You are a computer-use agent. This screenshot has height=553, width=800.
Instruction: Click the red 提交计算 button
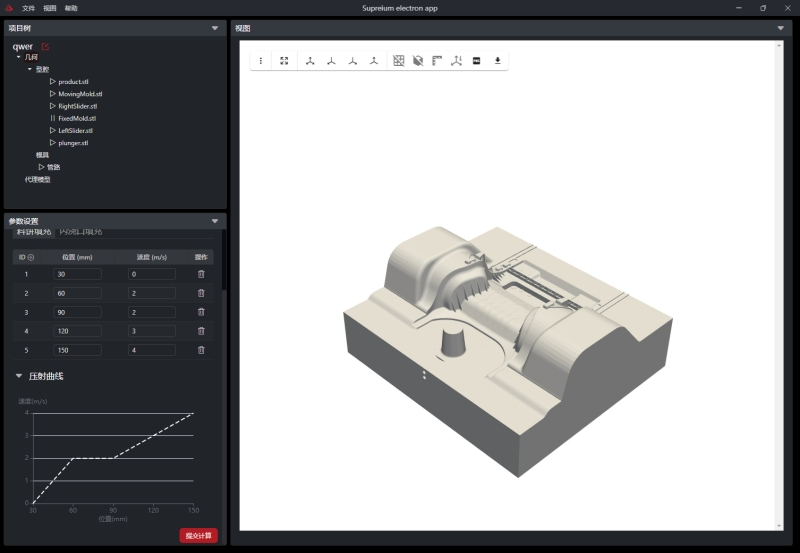pos(198,535)
